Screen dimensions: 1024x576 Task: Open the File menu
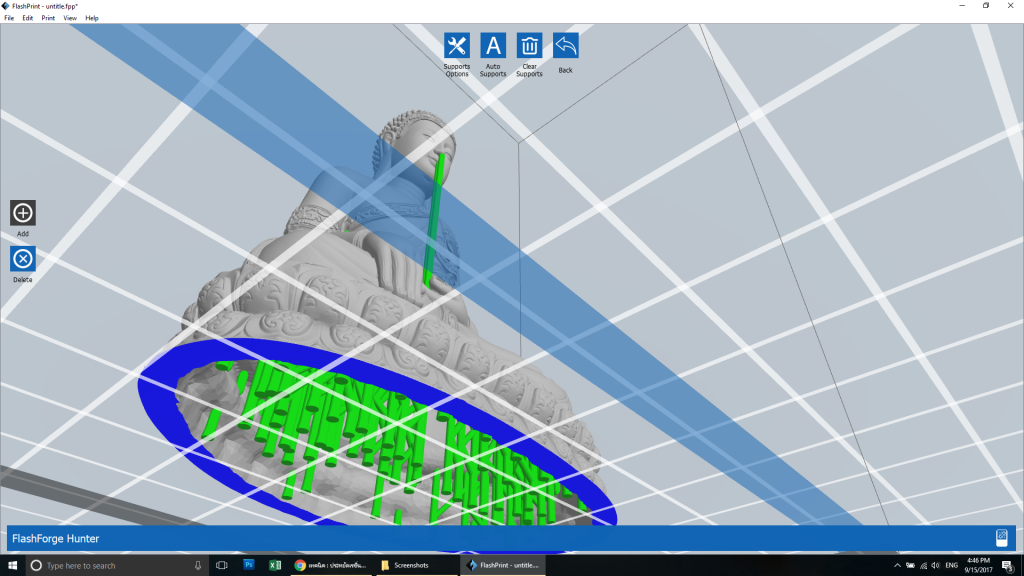pos(9,18)
